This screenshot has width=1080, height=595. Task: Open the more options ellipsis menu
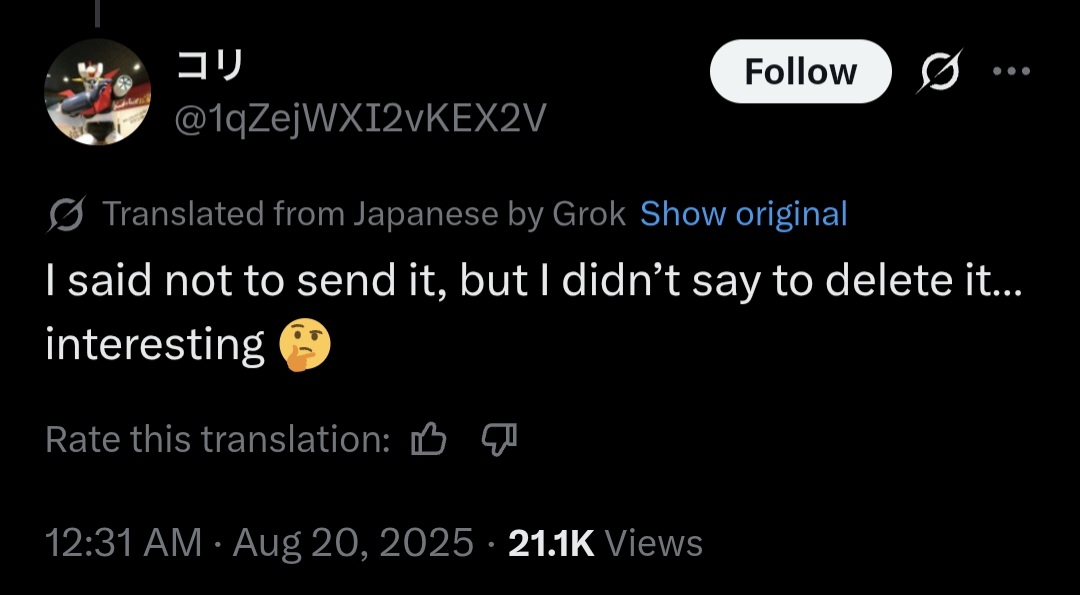click(x=1011, y=72)
